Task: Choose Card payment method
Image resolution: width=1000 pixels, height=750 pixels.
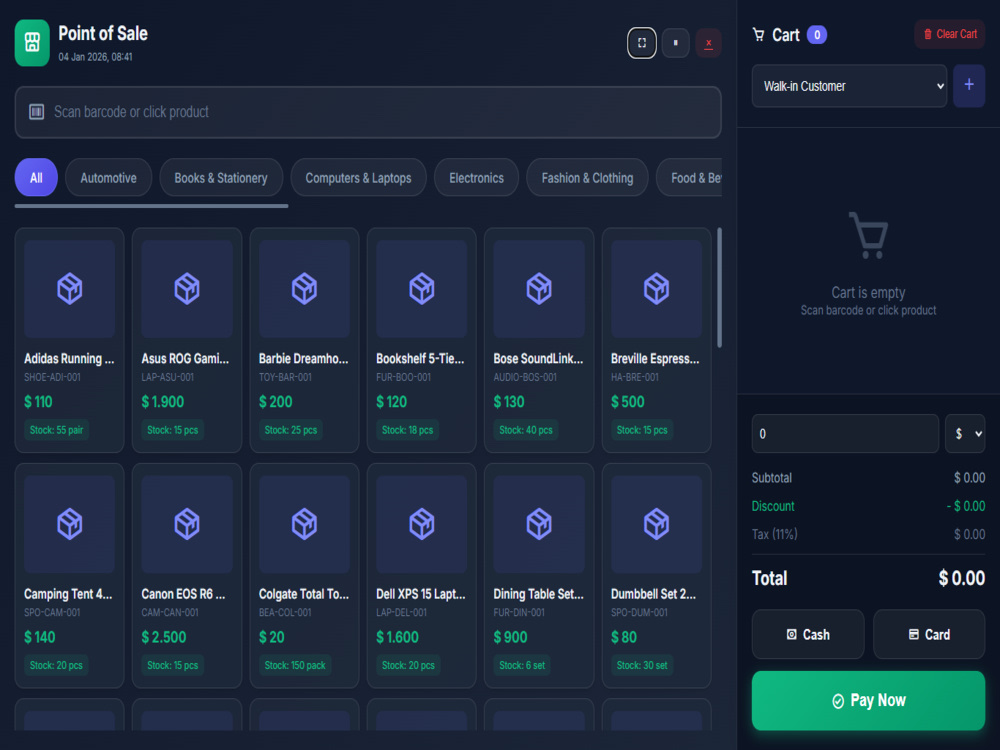Action: (929, 635)
